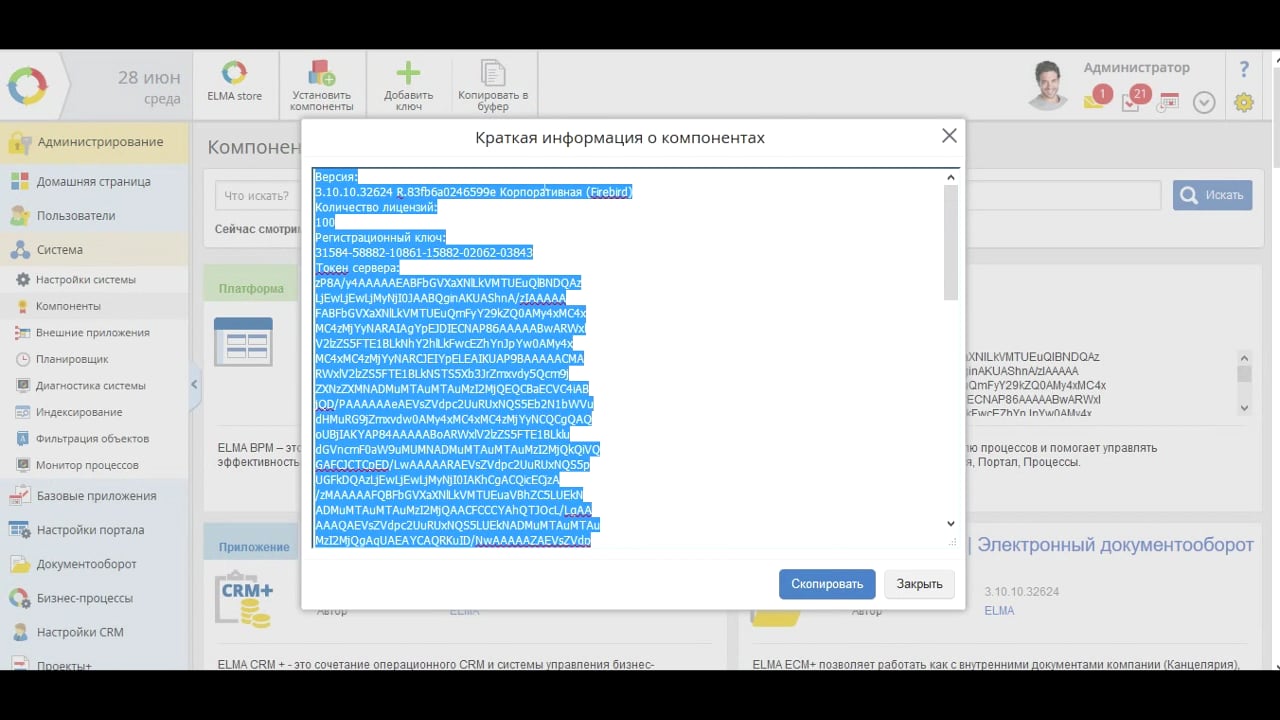Screen dimensions: 1280x720
Task: Click the Платформа tab label
Action: click(251, 288)
